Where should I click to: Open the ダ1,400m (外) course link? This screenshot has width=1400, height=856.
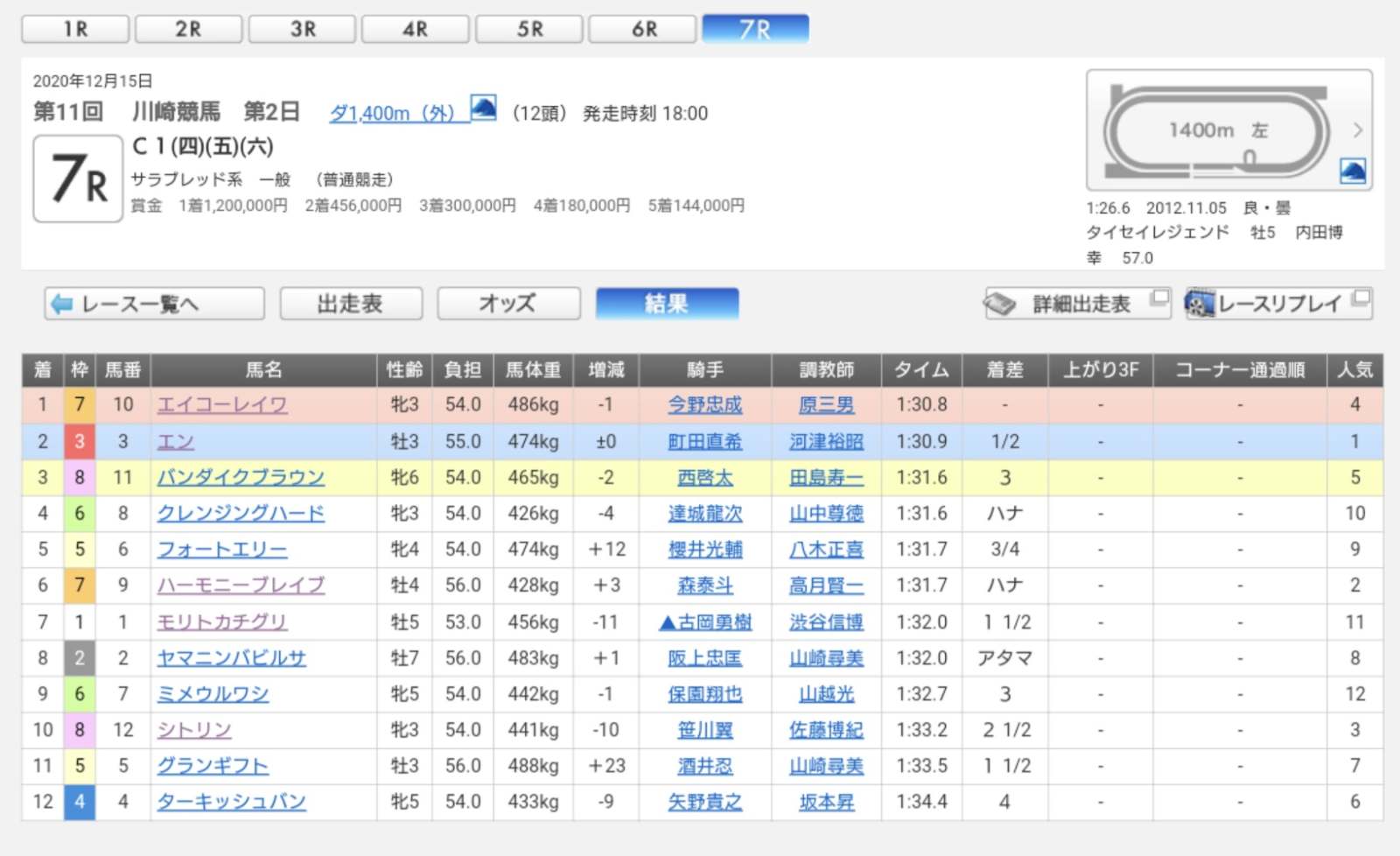[x=391, y=114]
